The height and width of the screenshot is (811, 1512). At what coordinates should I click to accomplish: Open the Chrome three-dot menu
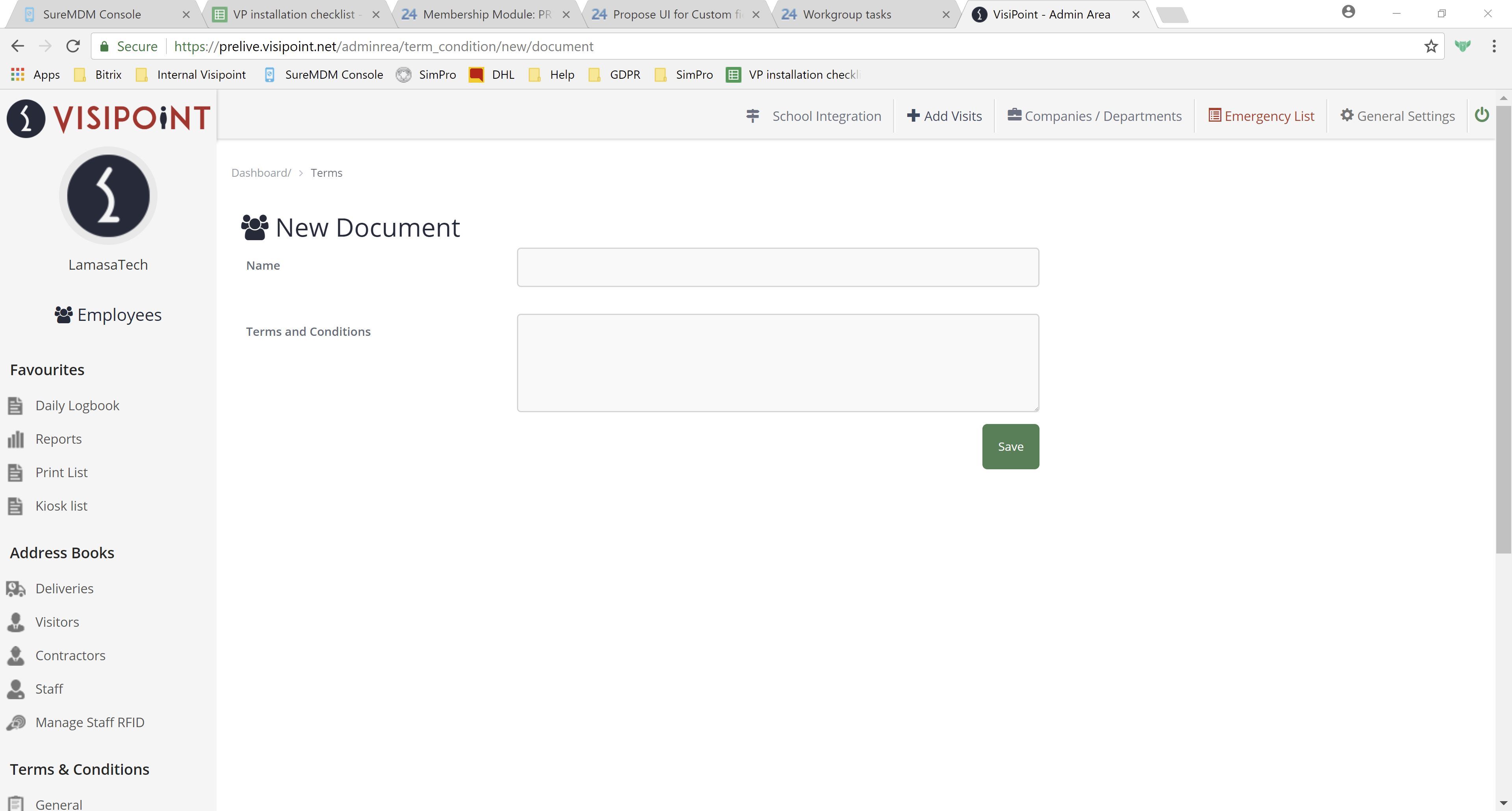(1494, 46)
